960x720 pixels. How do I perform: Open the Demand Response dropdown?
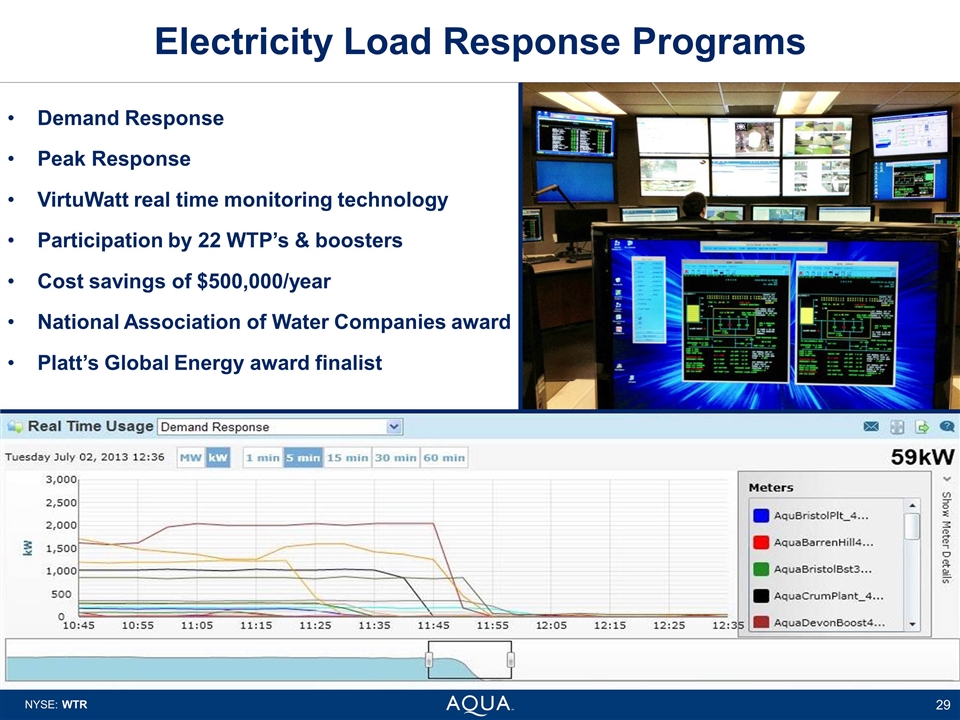pos(394,427)
